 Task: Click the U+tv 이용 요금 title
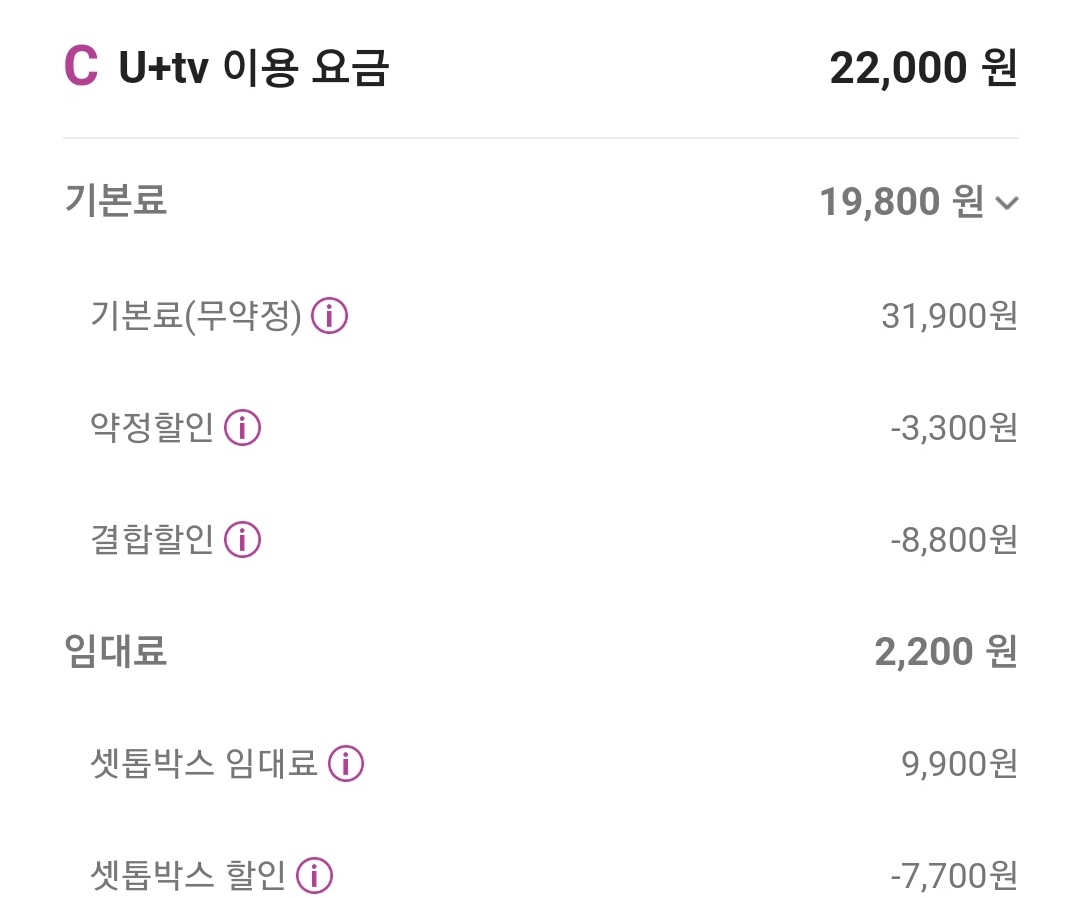coord(253,69)
